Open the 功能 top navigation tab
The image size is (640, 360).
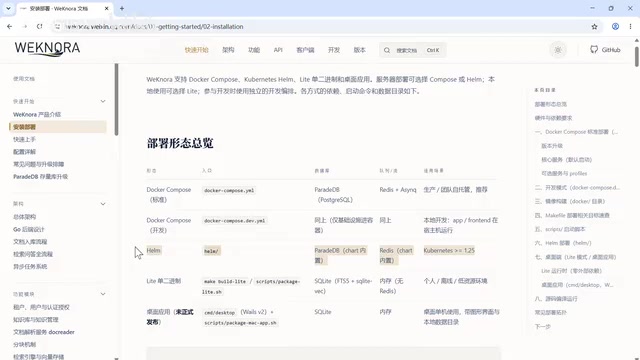tap(254, 50)
